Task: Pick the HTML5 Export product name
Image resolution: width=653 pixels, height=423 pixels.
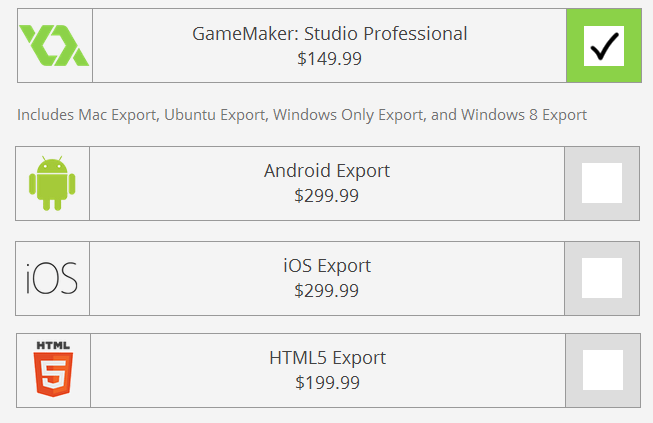Action: click(x=327, y=358)
